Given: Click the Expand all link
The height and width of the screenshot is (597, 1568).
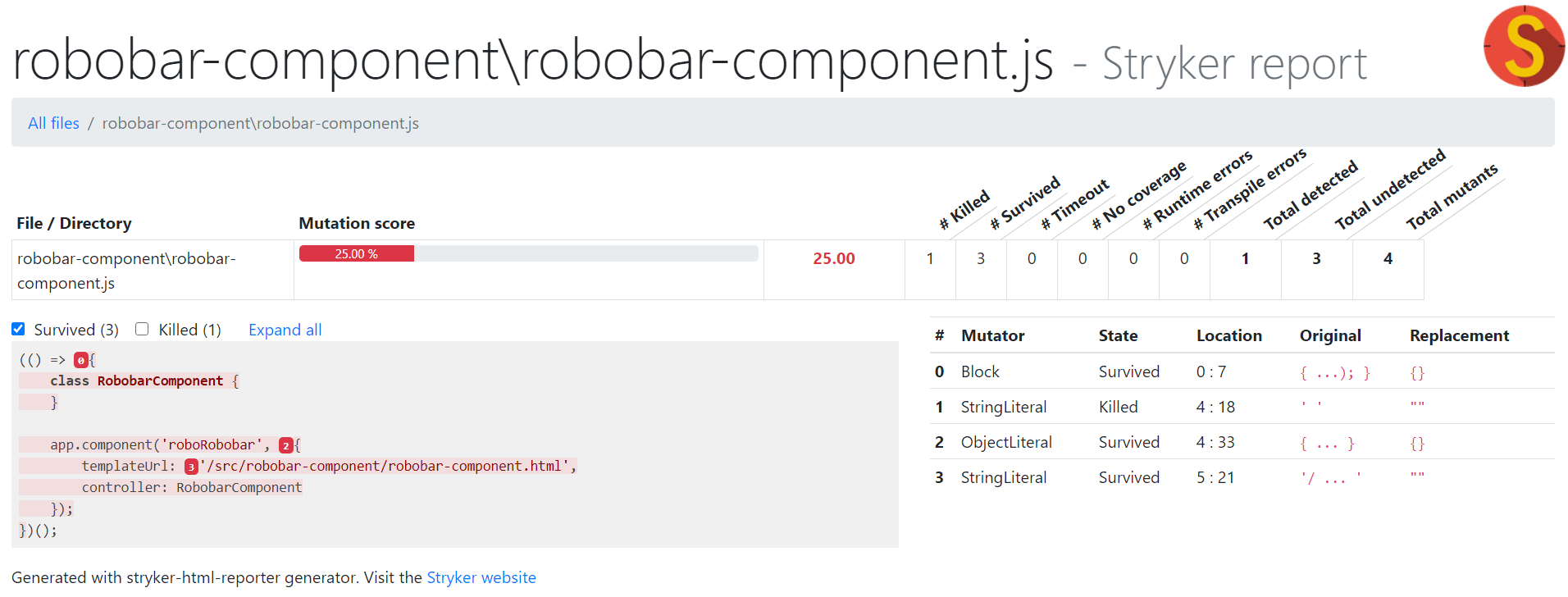Looking at the screenshot, I should [285, 330].
